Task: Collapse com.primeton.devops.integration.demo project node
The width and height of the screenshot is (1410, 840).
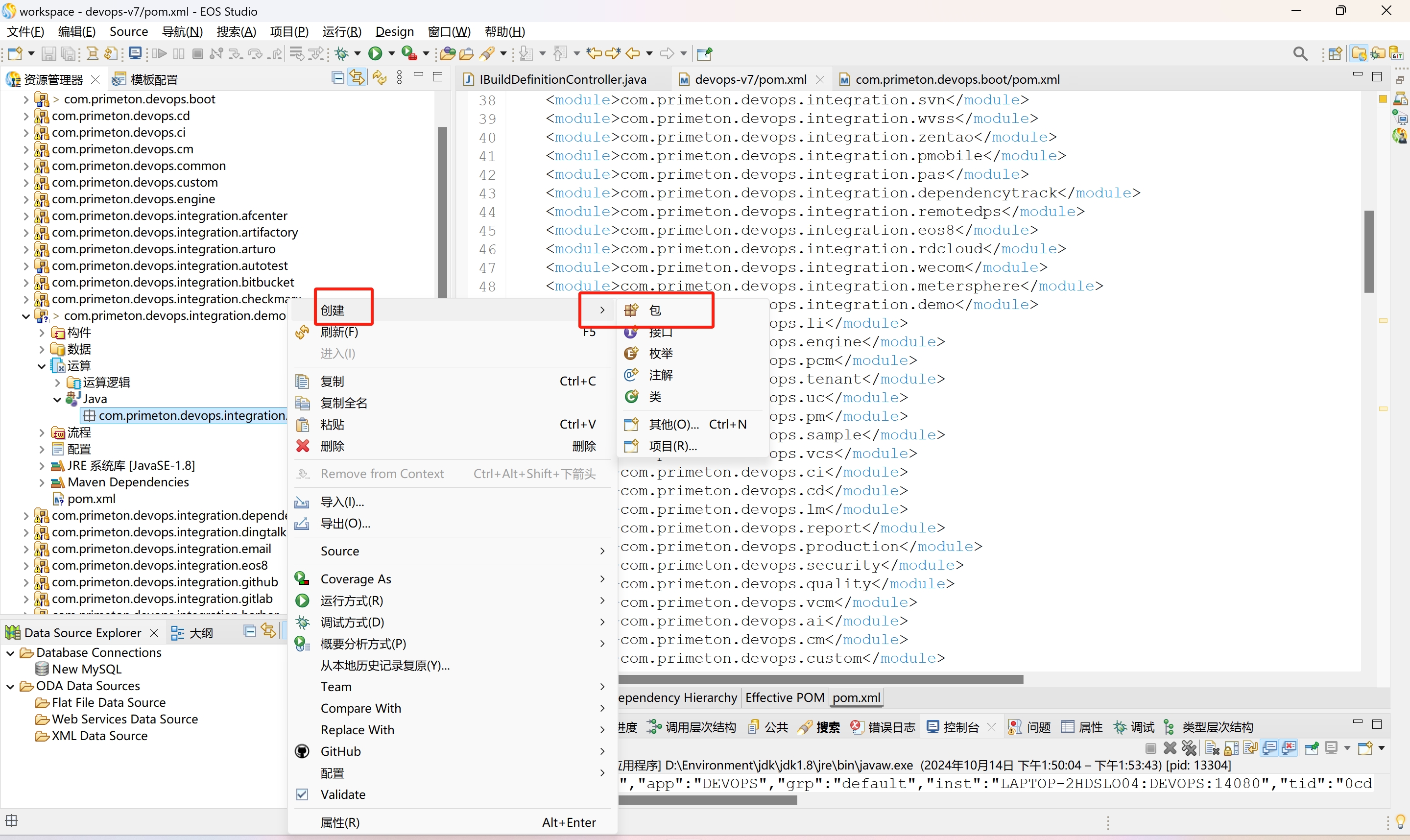Action: click(x=26, y=316)
